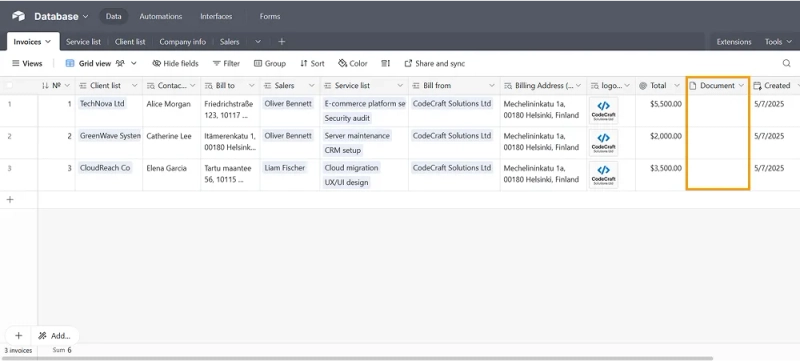Click the Total column formula icon

click(643, 86)
